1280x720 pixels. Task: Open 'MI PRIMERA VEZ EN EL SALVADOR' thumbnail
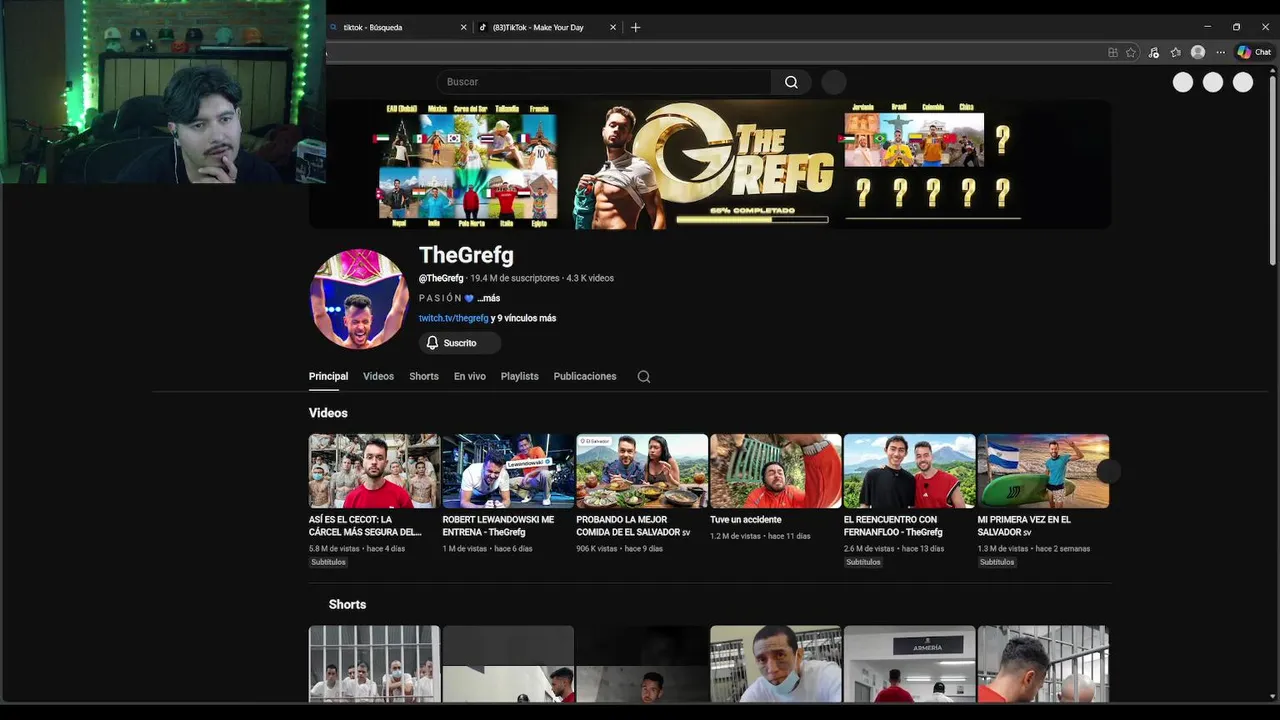1043,471
